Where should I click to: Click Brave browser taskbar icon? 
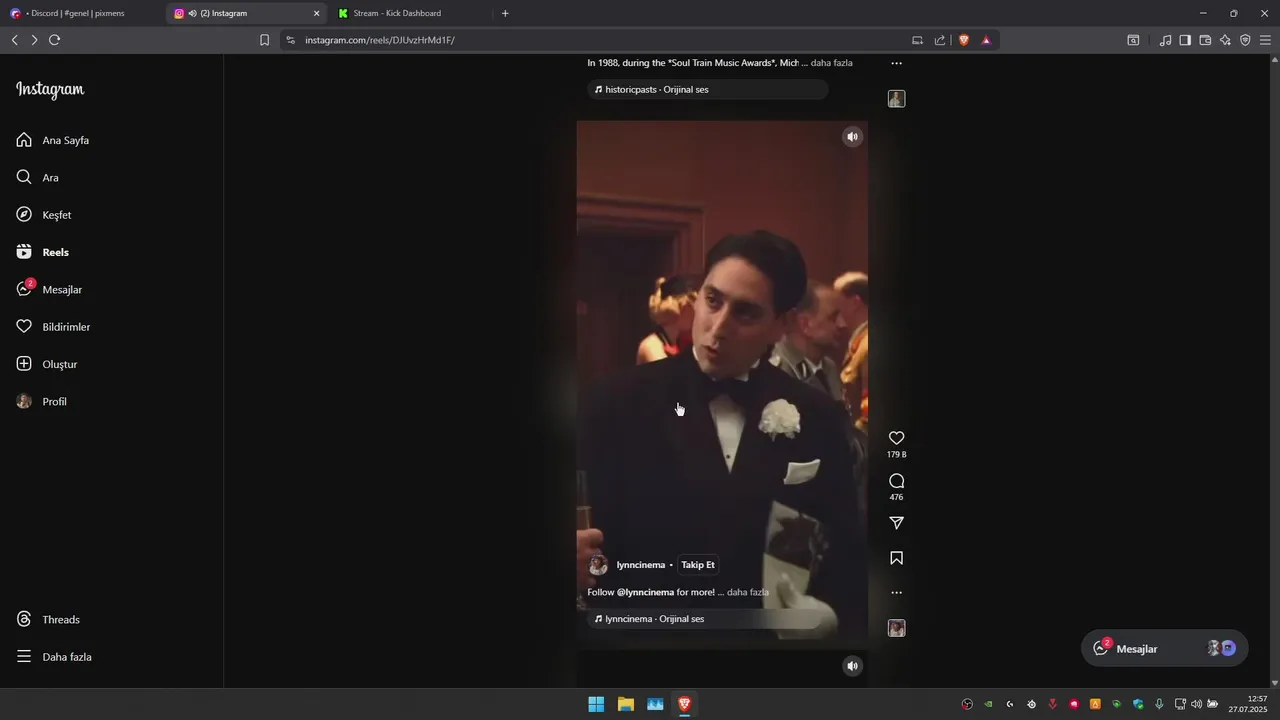coord(685,704)
